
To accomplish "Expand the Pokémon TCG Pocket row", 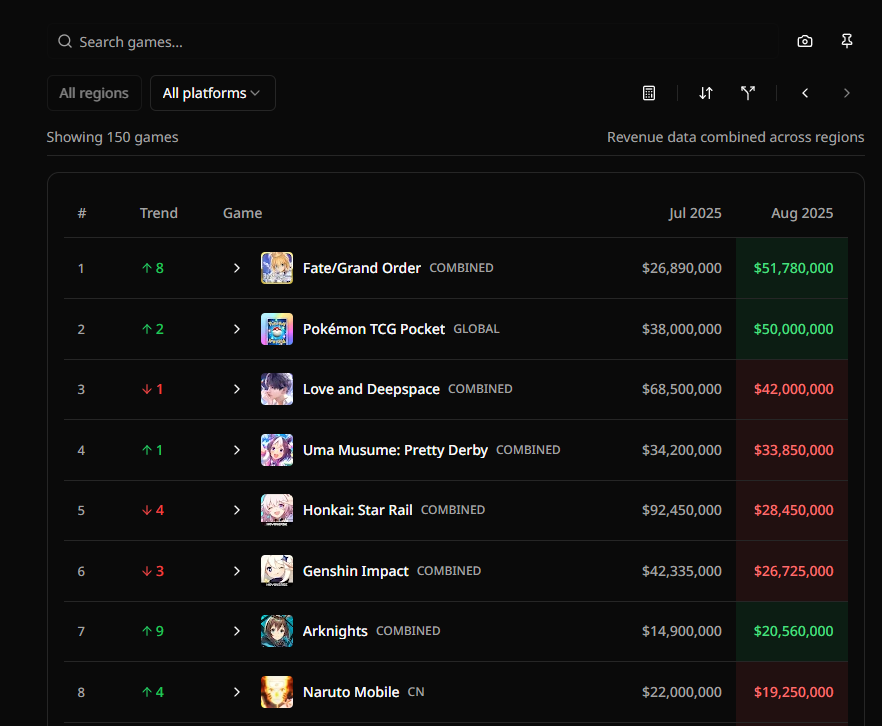I will click(237, 329).
